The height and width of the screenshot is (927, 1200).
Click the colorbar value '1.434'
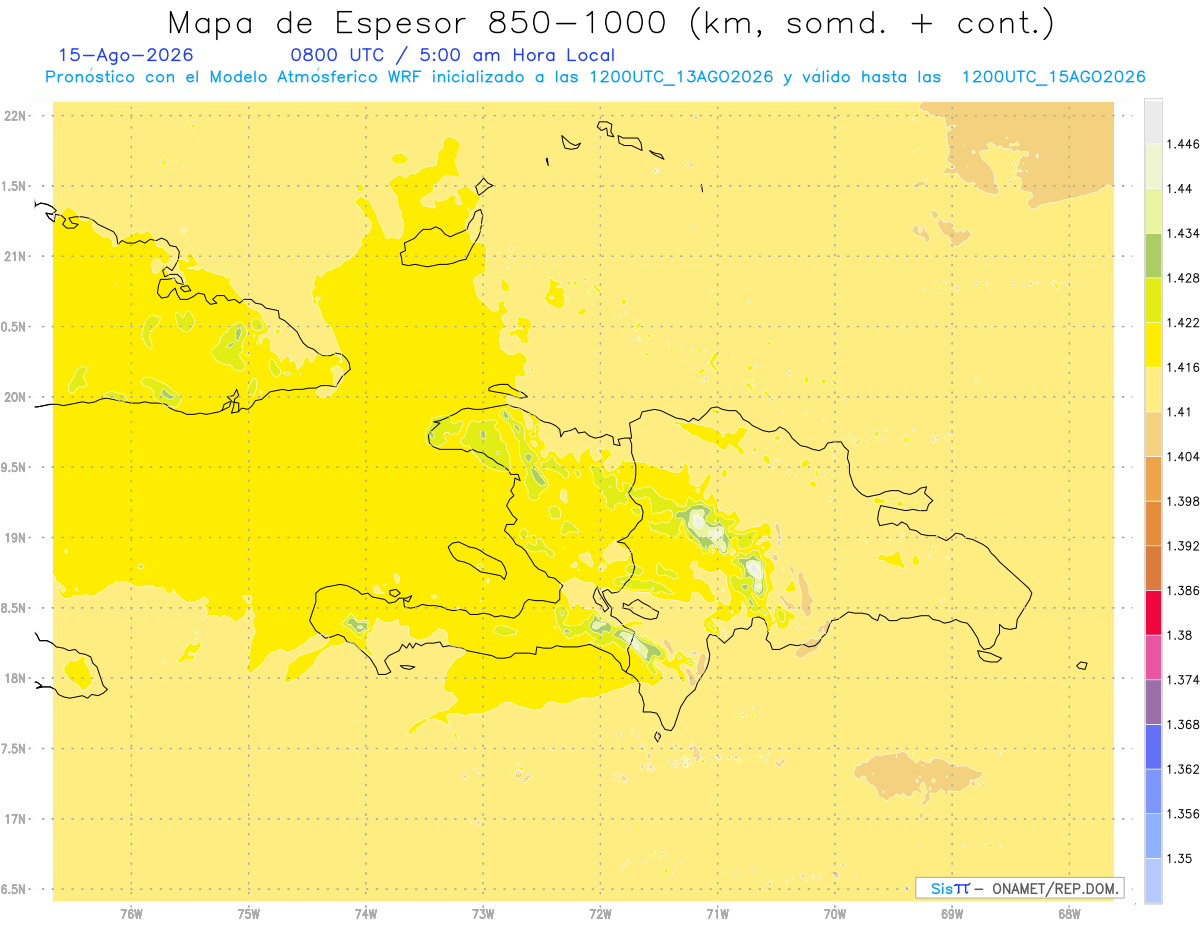coord(1183,233)
